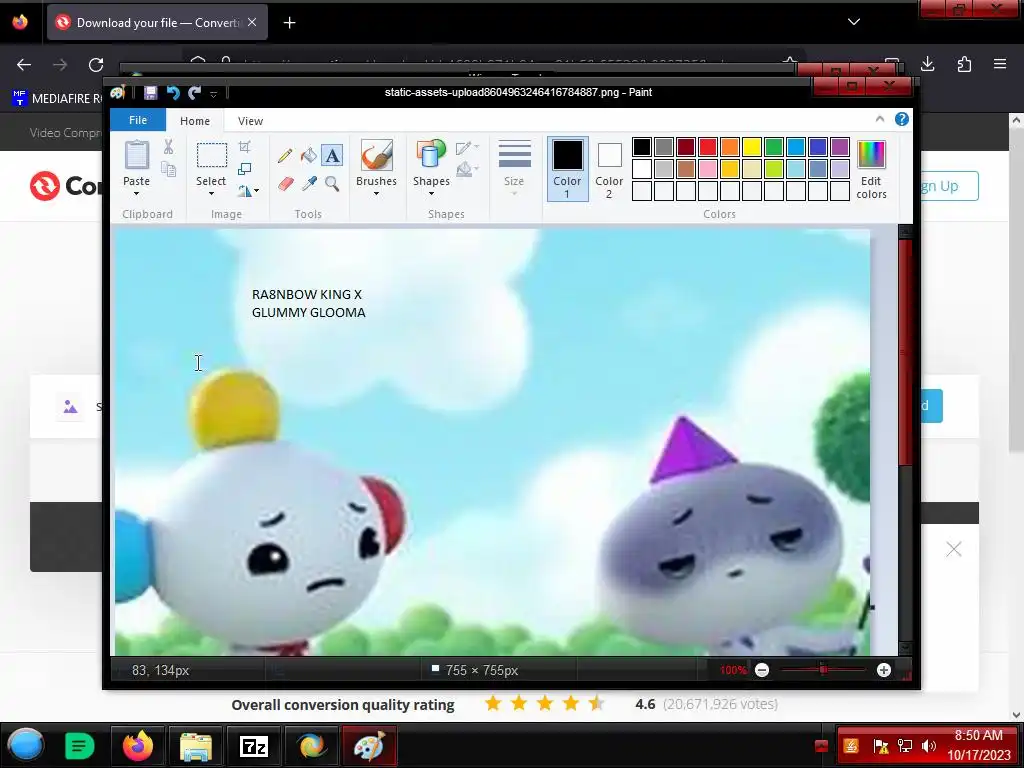Click zoom out minus button

coord(761,670)
